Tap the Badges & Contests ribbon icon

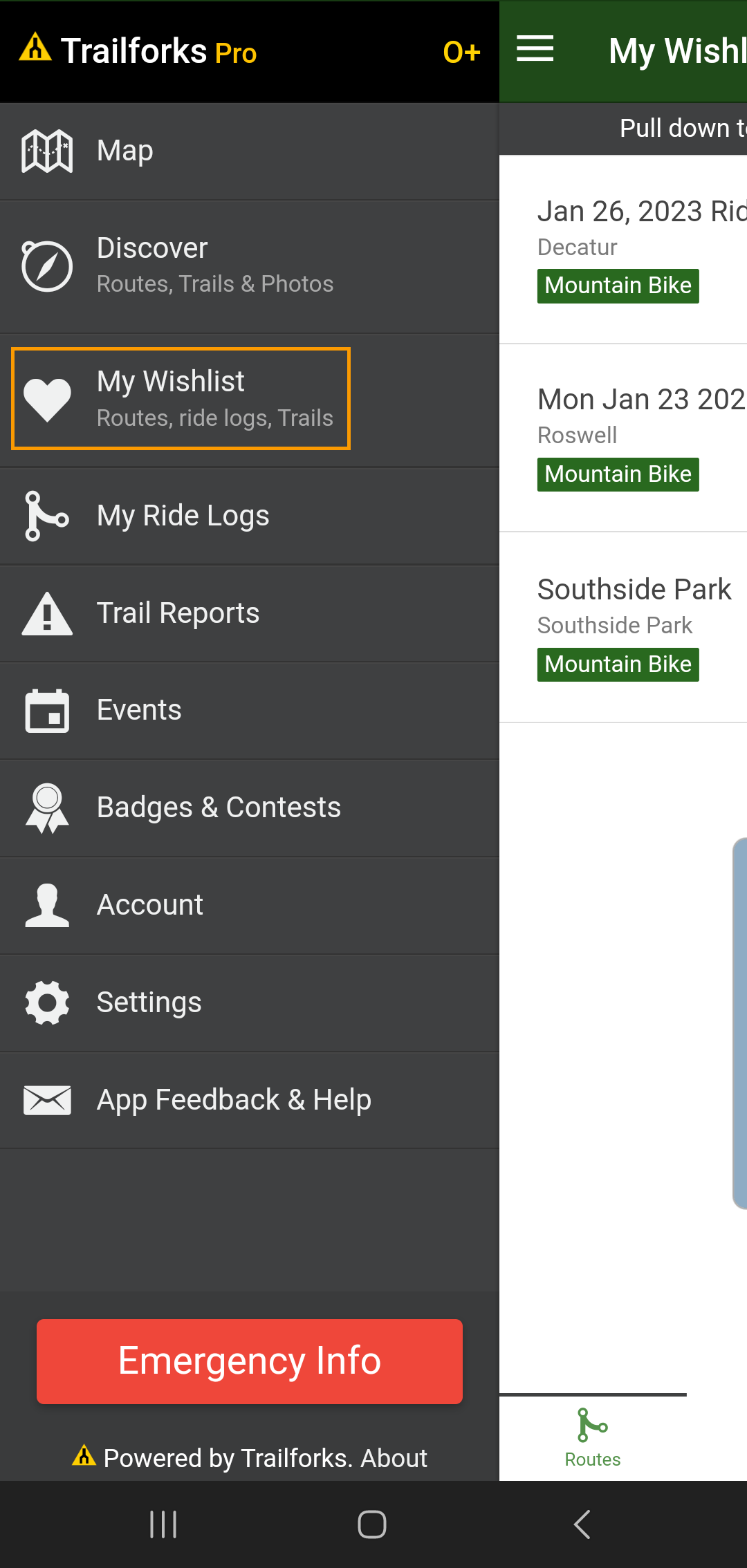tap(47, 808)
